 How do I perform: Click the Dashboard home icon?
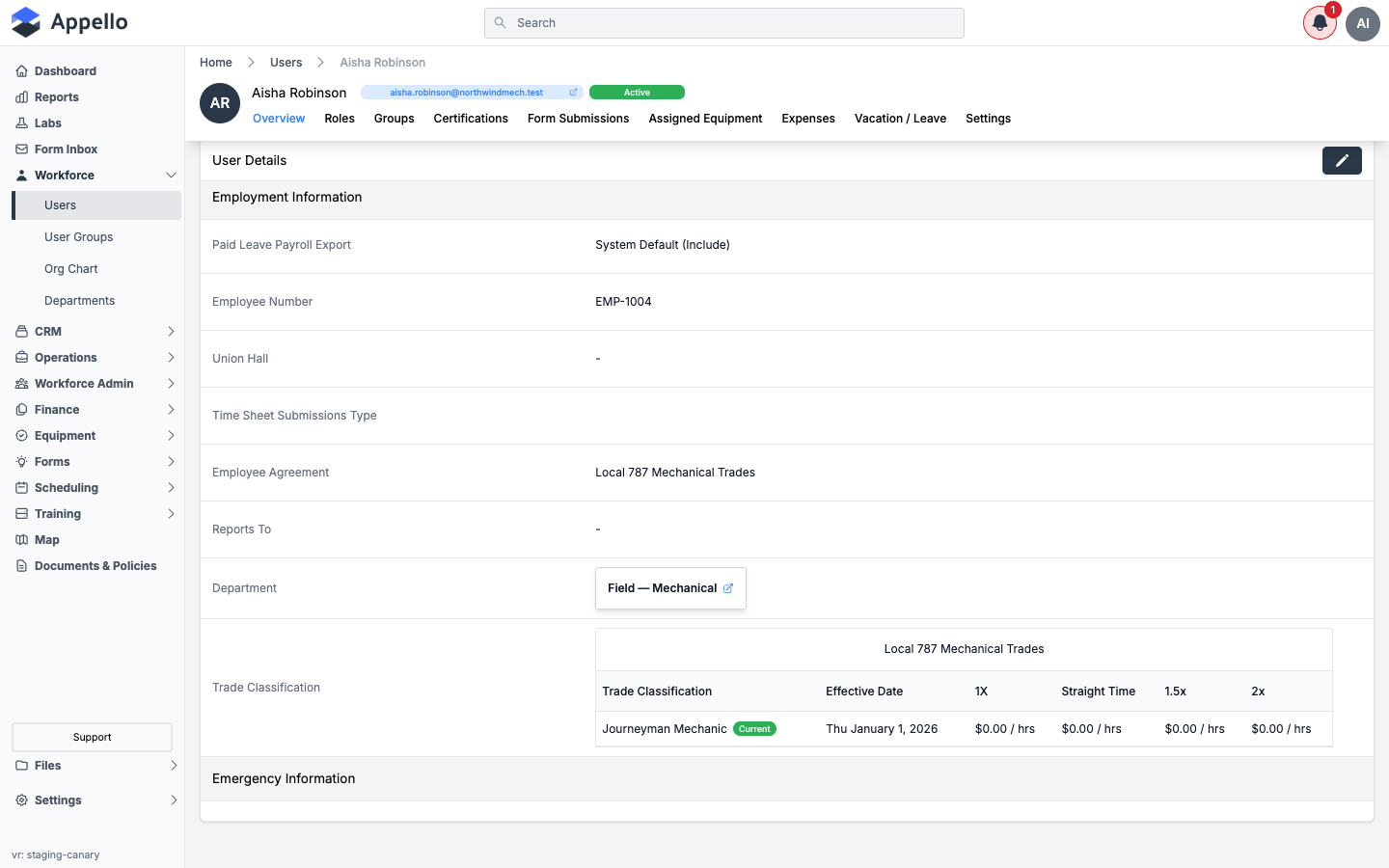[21, 71]
